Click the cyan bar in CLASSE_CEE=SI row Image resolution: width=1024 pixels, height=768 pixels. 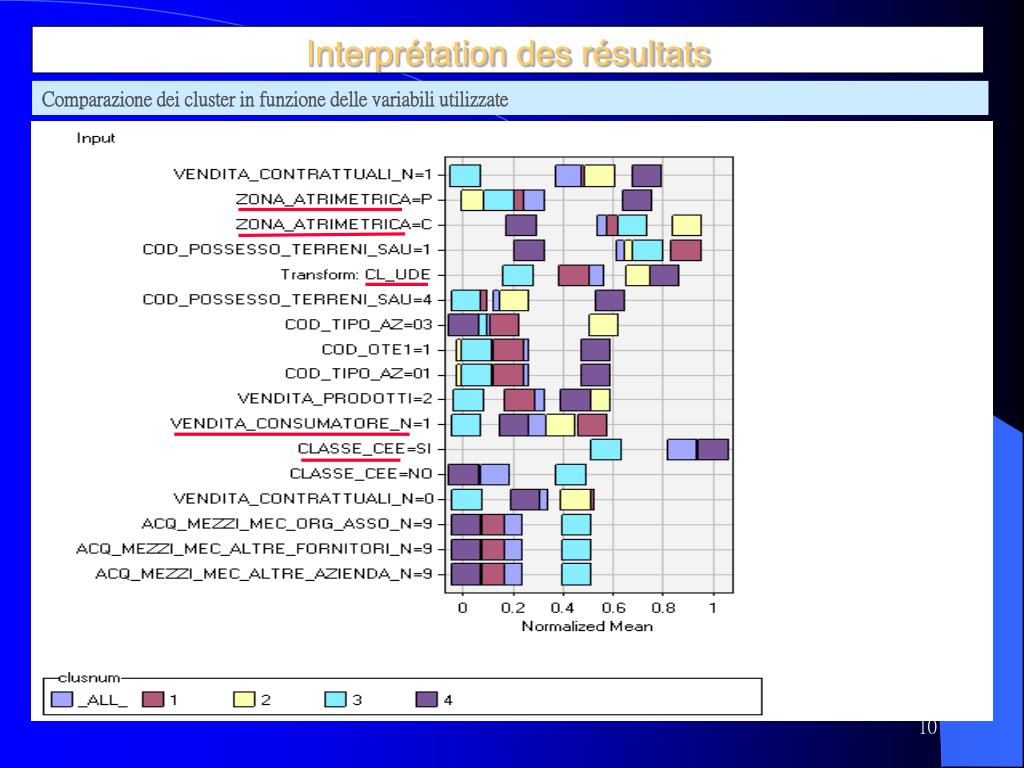point(605,449)
